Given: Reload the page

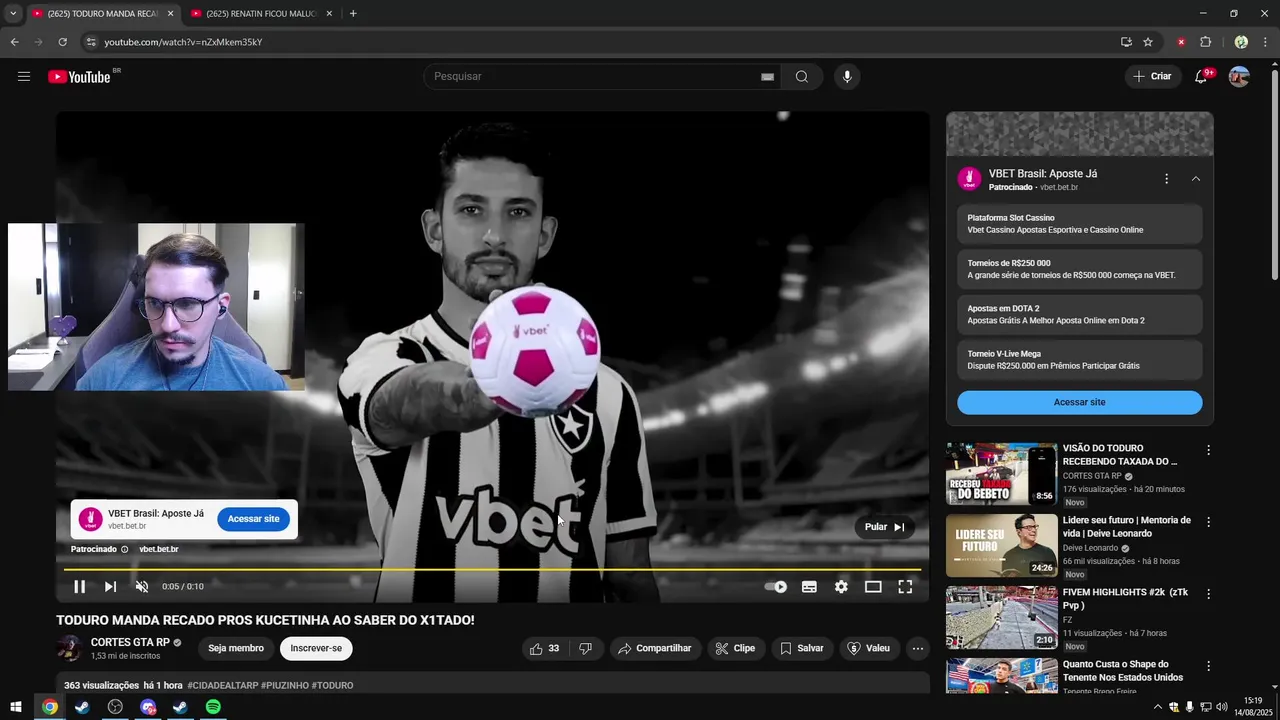Looking at the screenshot, I should (62, 42).
